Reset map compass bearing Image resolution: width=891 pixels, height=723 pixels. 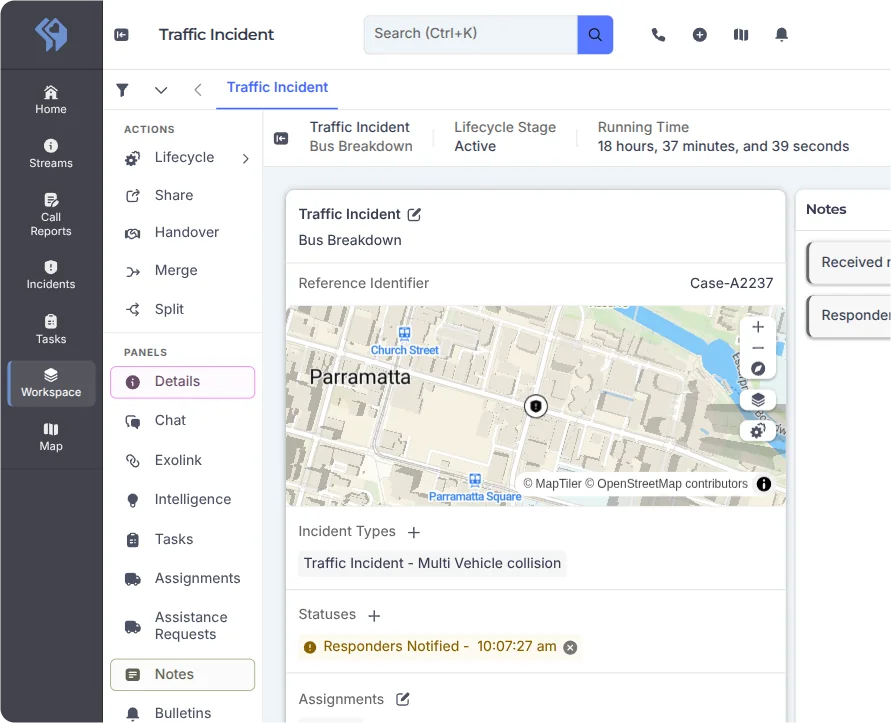click(x=757, y=369)
